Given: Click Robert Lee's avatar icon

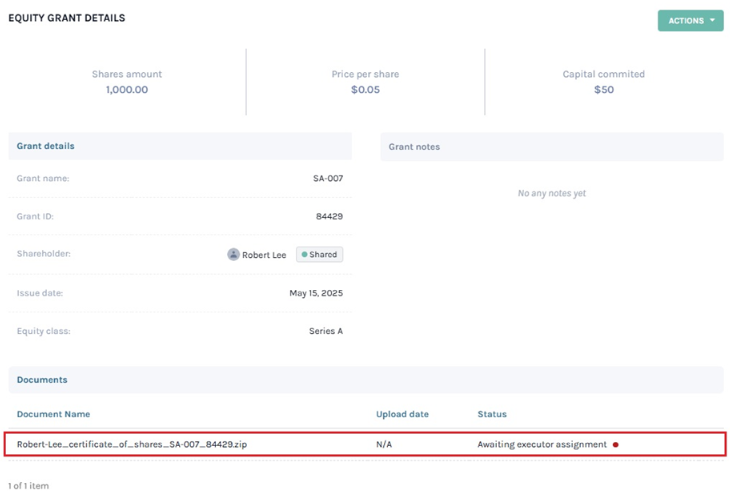Looking at the screenshot, I should (233, 254).
